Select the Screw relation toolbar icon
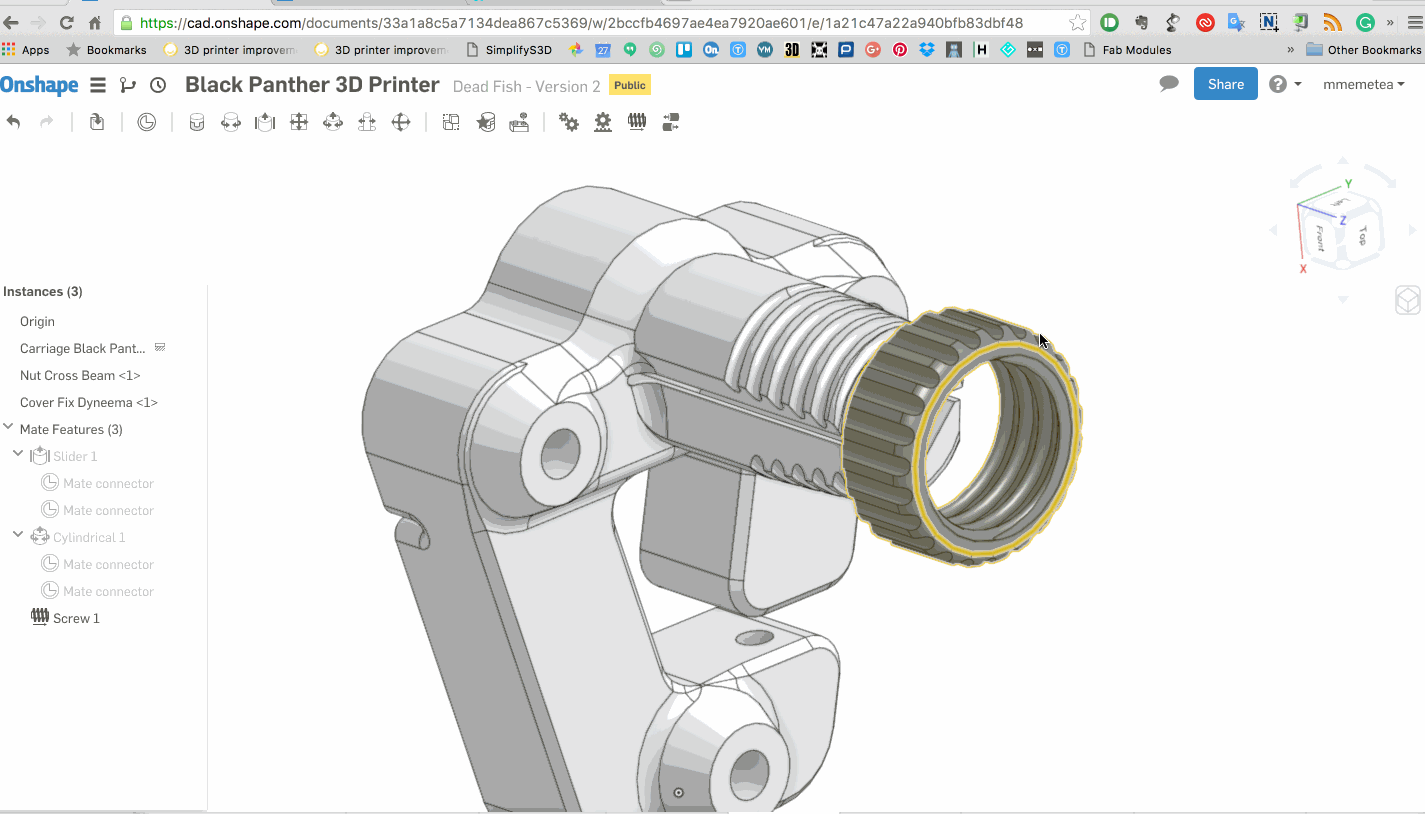Screen dimensions: 1425x814 (x=636, y=122)
